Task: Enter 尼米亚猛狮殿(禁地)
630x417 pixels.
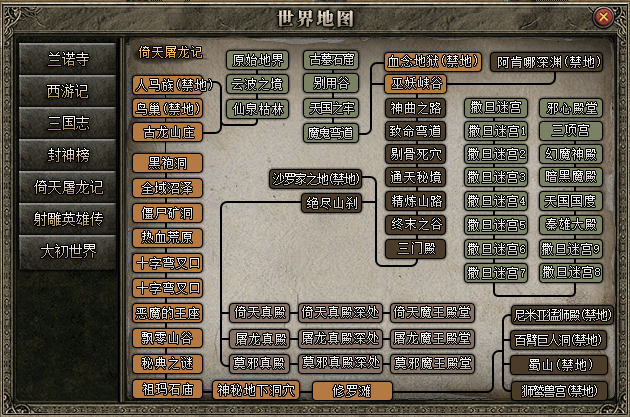Action: point(562,315)
